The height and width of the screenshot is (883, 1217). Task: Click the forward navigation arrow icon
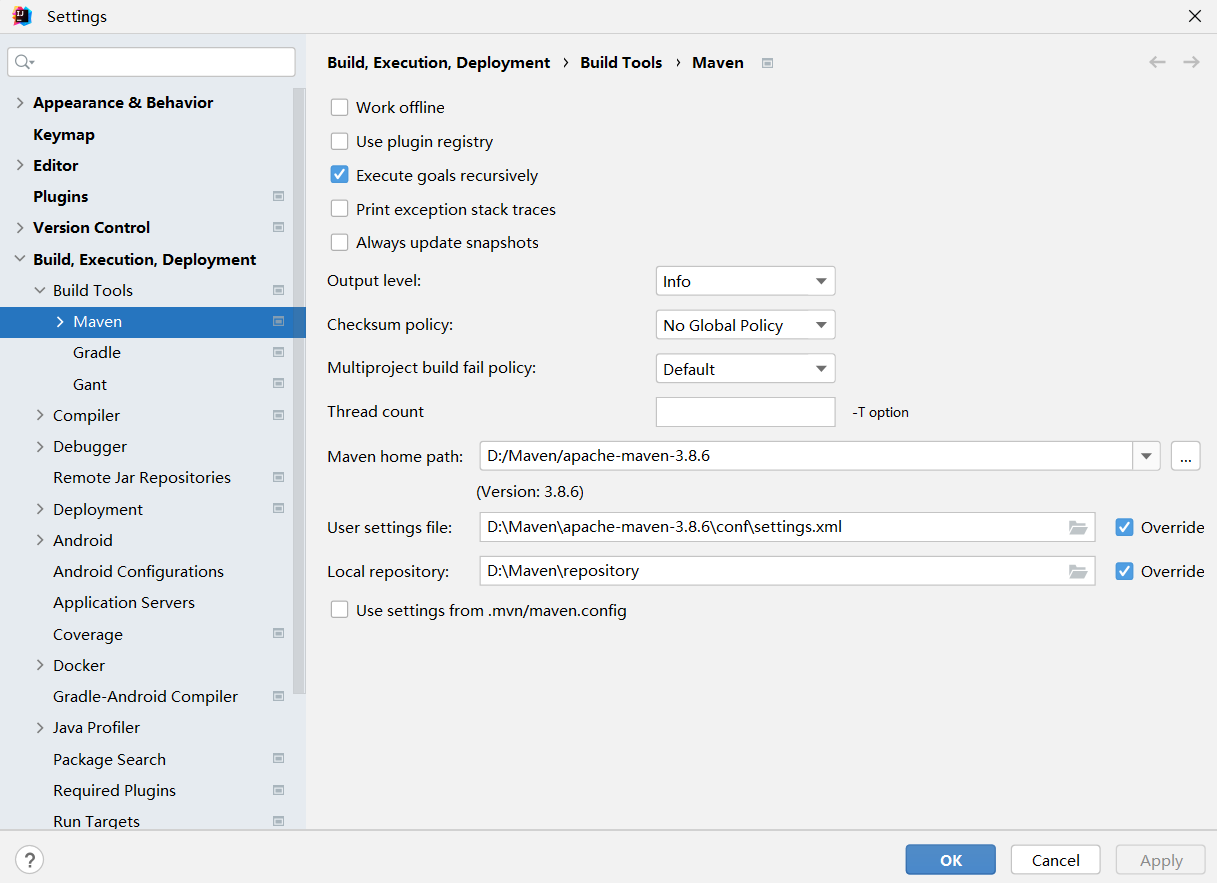[x=1191, y=62]
